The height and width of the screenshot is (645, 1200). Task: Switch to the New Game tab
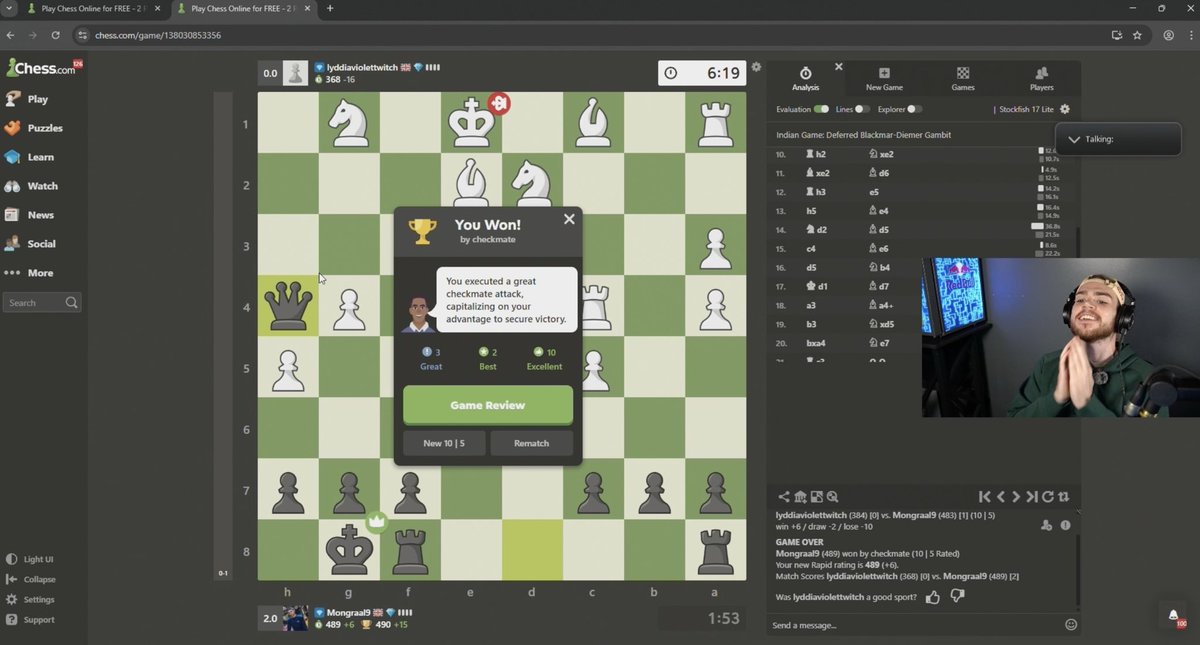click(884, 79)
